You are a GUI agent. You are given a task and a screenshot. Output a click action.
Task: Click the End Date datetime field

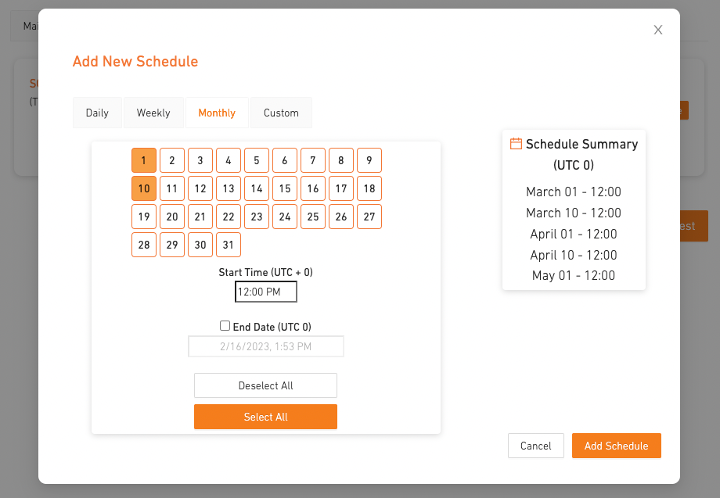(266, 346)
